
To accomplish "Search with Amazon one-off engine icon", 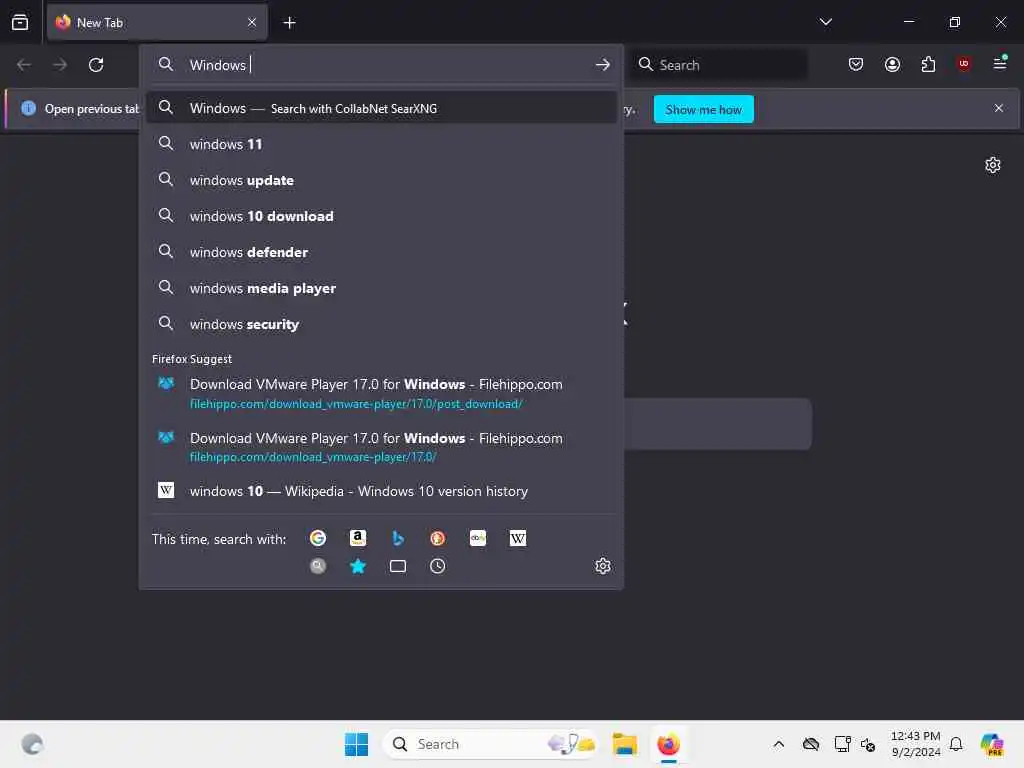I will (358, 538).
